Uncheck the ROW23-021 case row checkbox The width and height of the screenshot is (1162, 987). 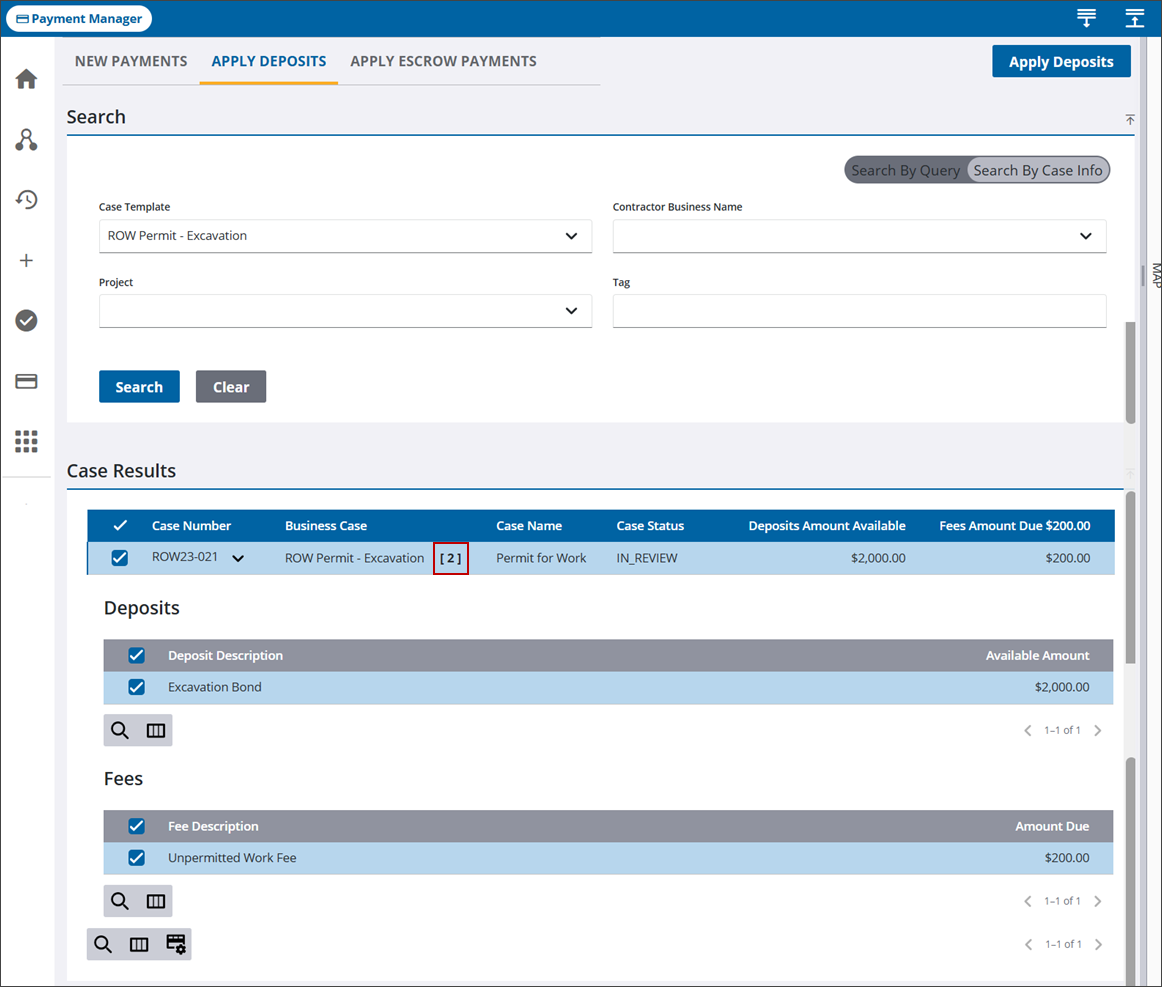coord(120,558)
